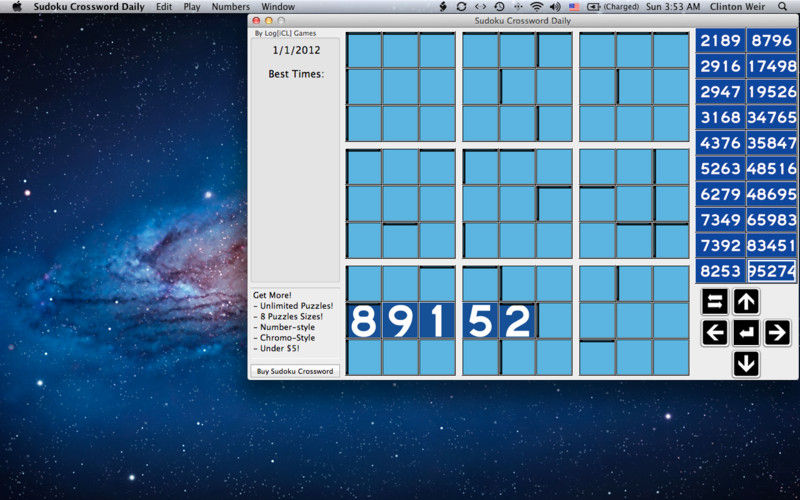This screenshot has width=800, height=500.
Task: Select number tile 65983
Action: 771,220
